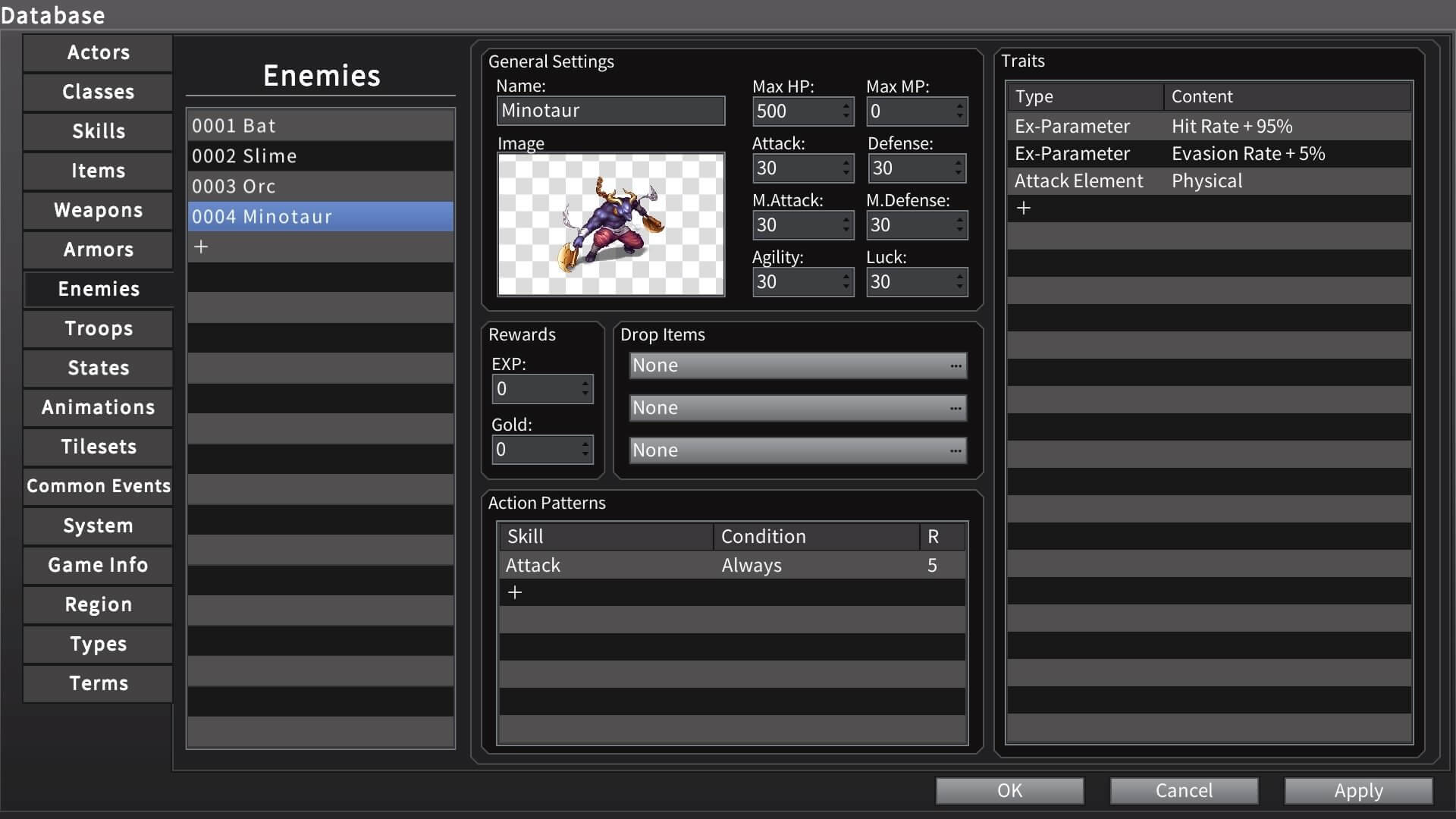Select Evasion Rate + 5% trait row

coord(1209,154)
